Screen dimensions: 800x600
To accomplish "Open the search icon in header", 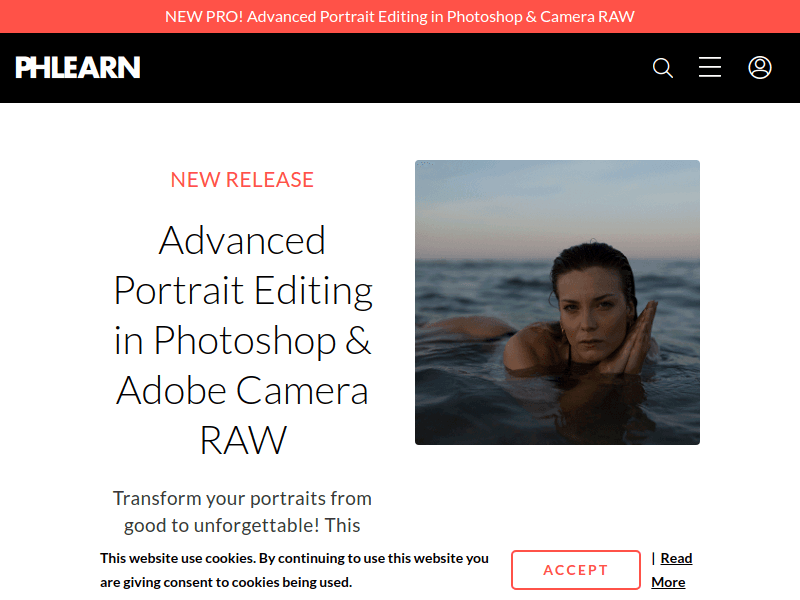I will click(662, 68).
